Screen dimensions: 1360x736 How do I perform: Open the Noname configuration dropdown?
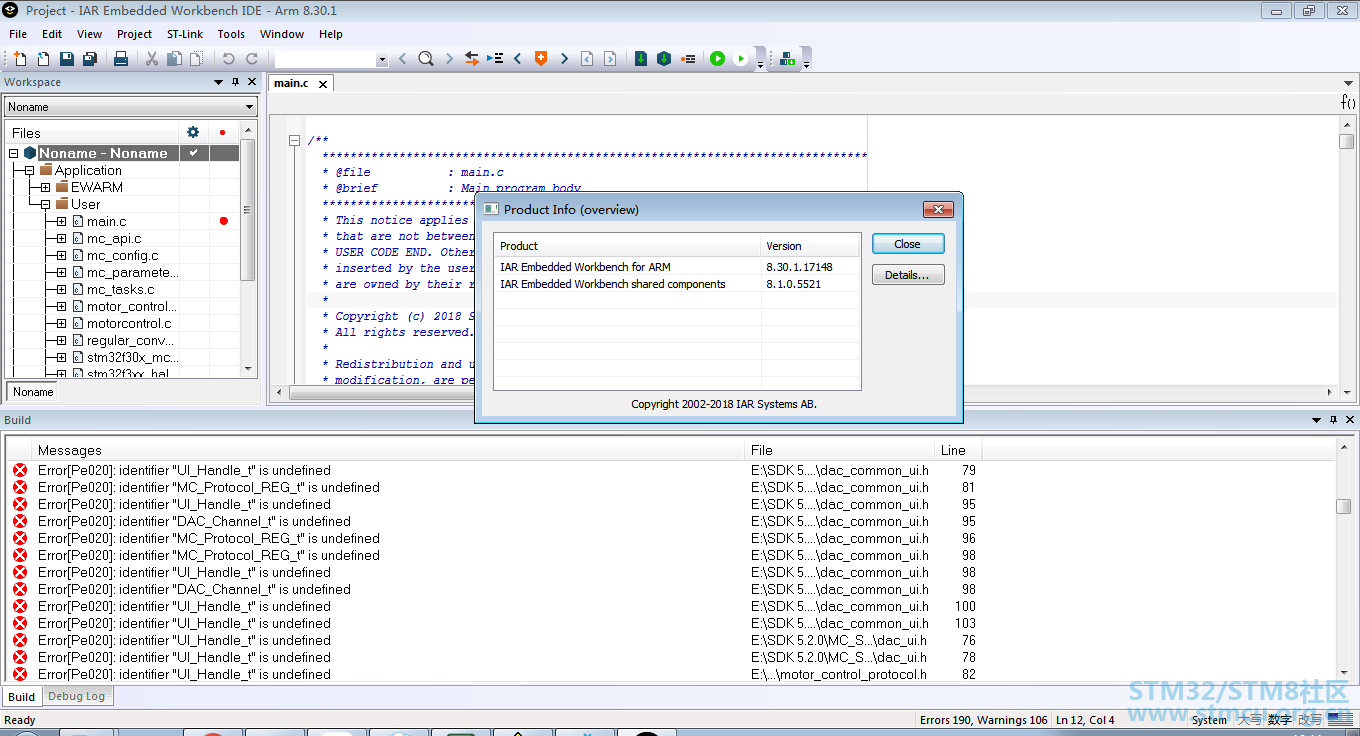(x=131, y=107)
